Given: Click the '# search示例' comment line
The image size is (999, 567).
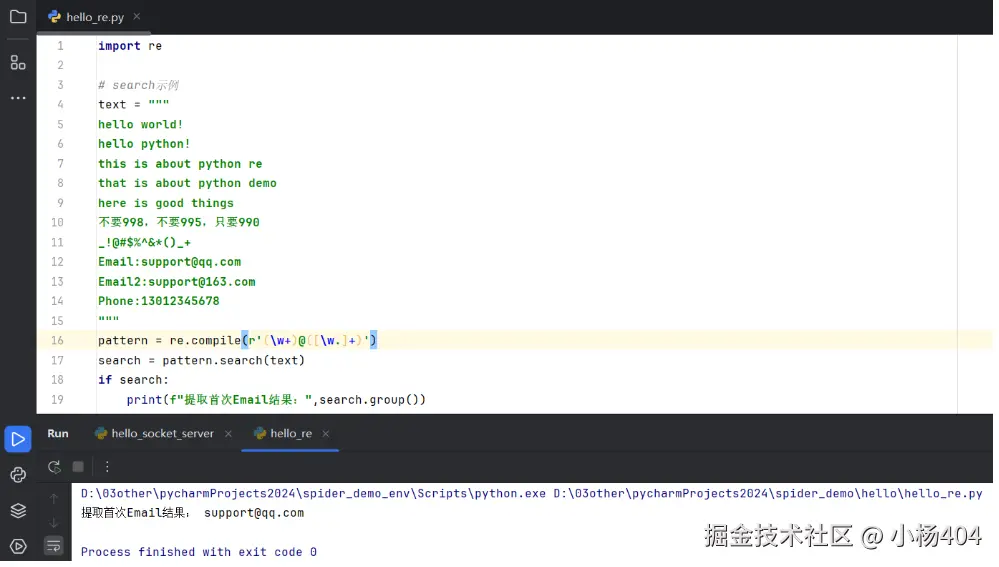Looking at the screenshot, I should pos(138,85).
